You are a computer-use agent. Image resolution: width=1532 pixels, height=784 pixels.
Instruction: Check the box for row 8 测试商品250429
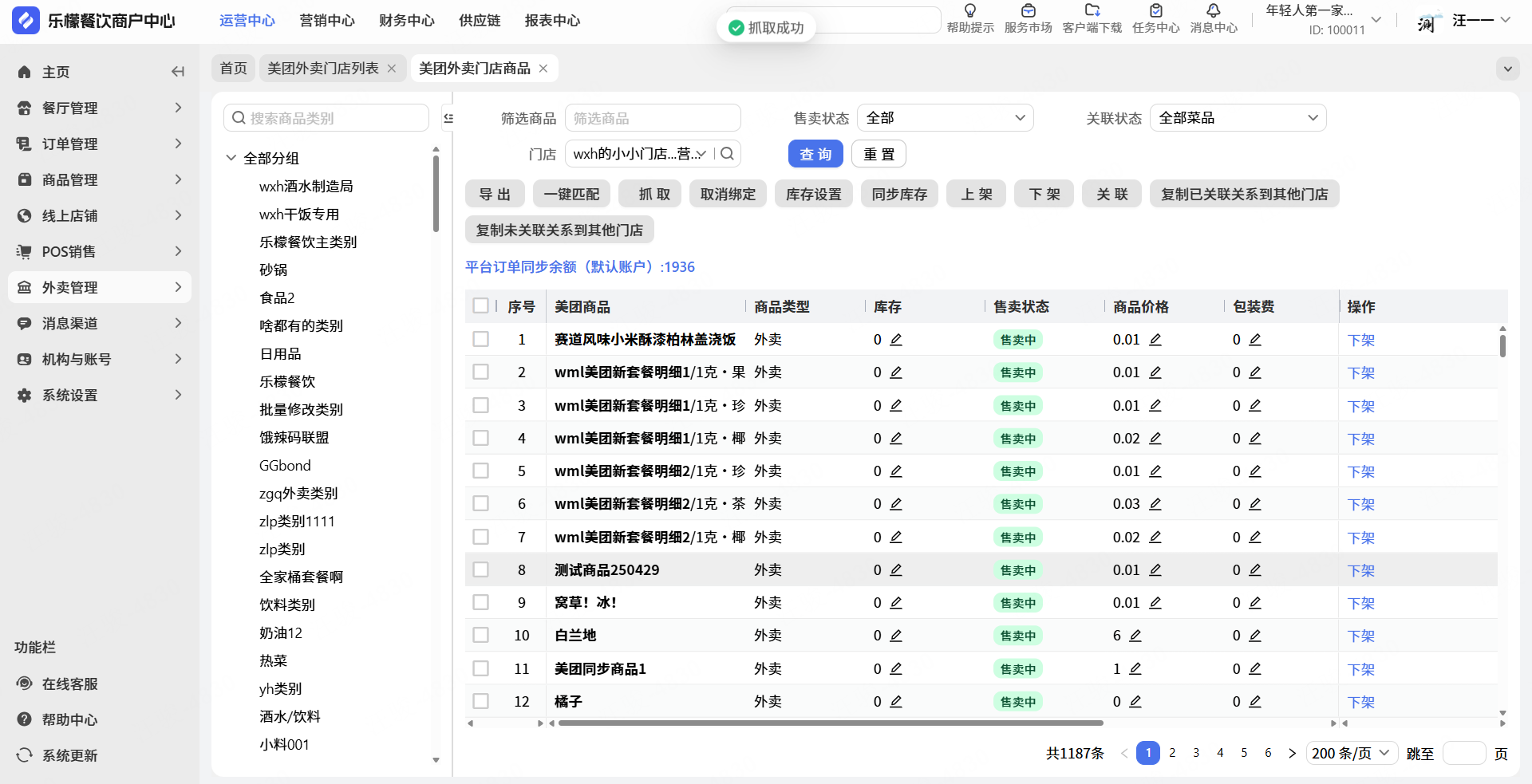pos(480,570)
